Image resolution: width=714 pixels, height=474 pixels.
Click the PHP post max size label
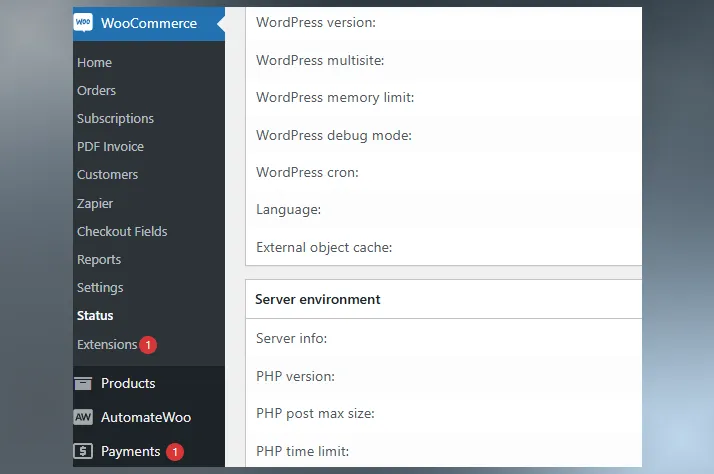point(315,413)
